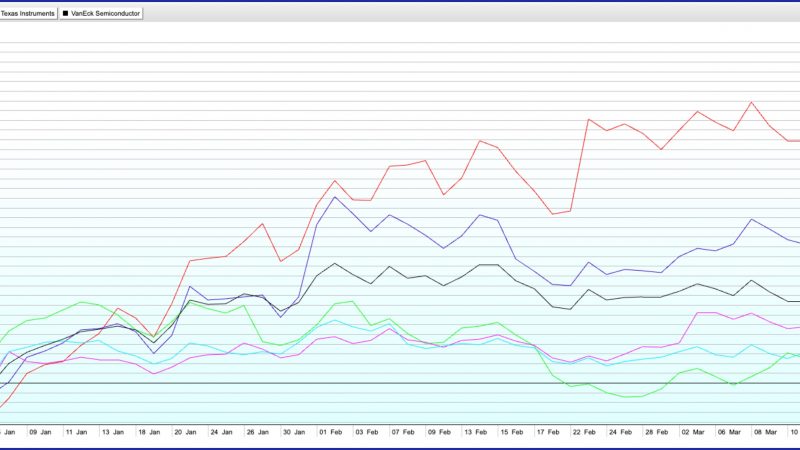
Task: Select the 06 Mar axis label
Action: click(x=729, y=432)
